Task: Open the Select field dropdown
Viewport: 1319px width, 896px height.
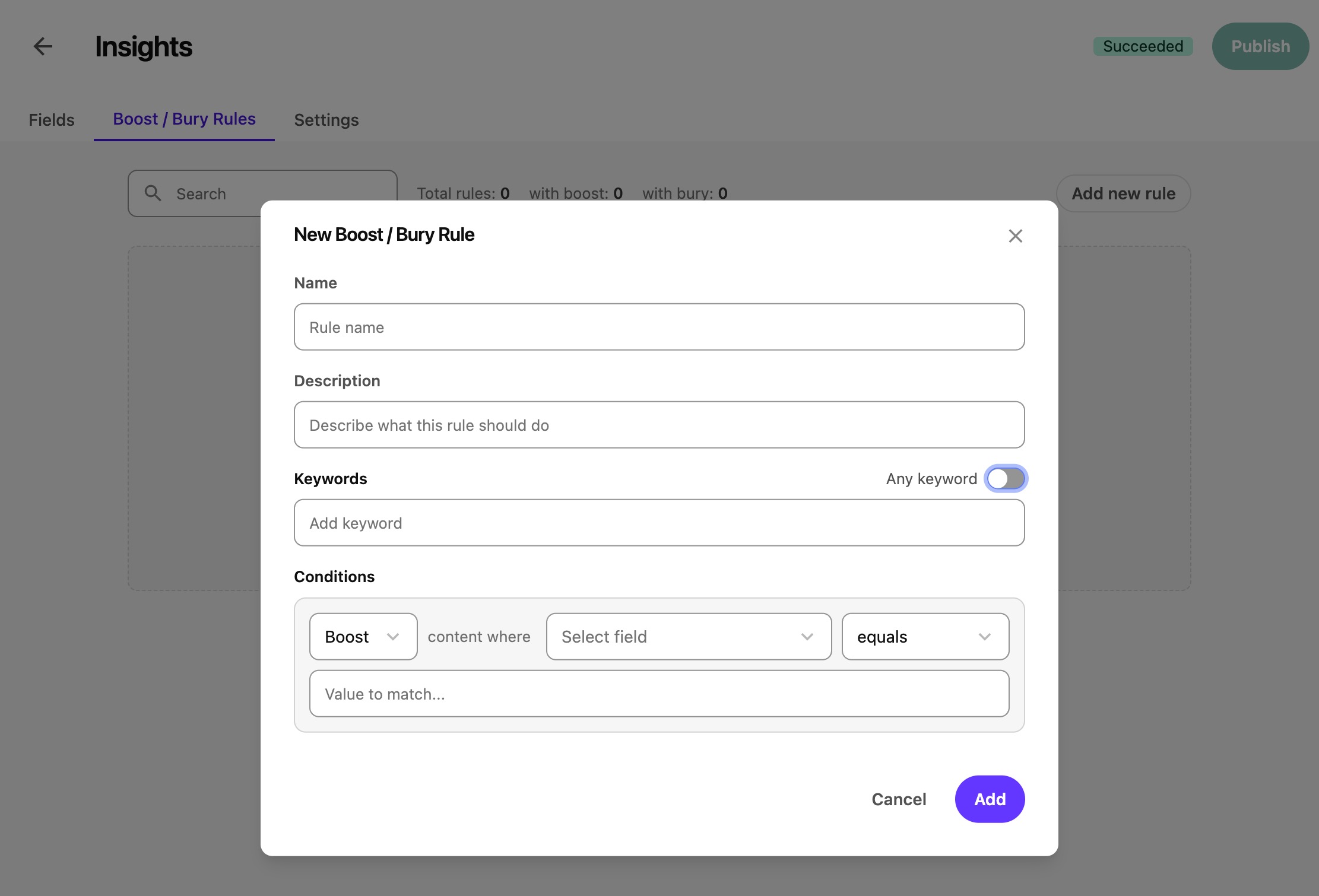Action: 688,636
